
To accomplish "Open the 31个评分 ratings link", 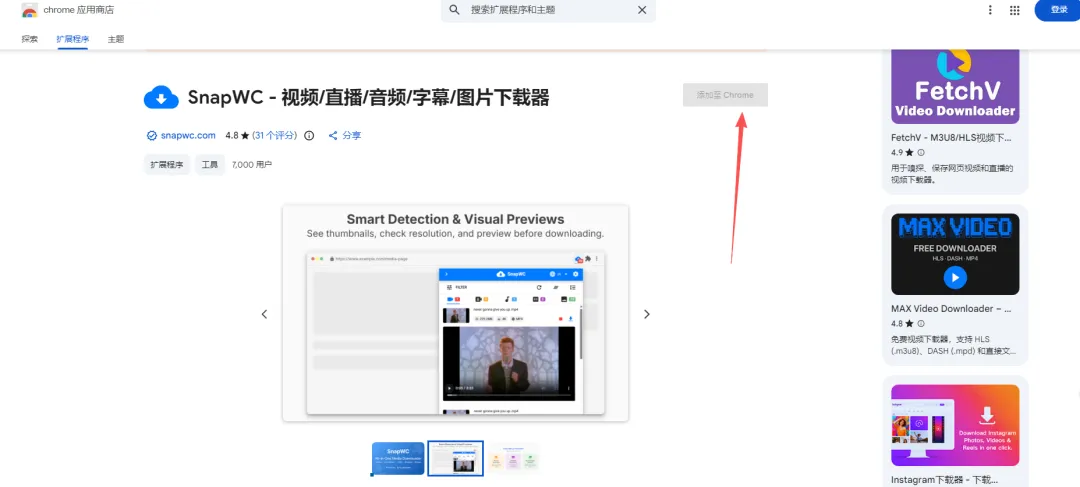I will click(275, 136).
